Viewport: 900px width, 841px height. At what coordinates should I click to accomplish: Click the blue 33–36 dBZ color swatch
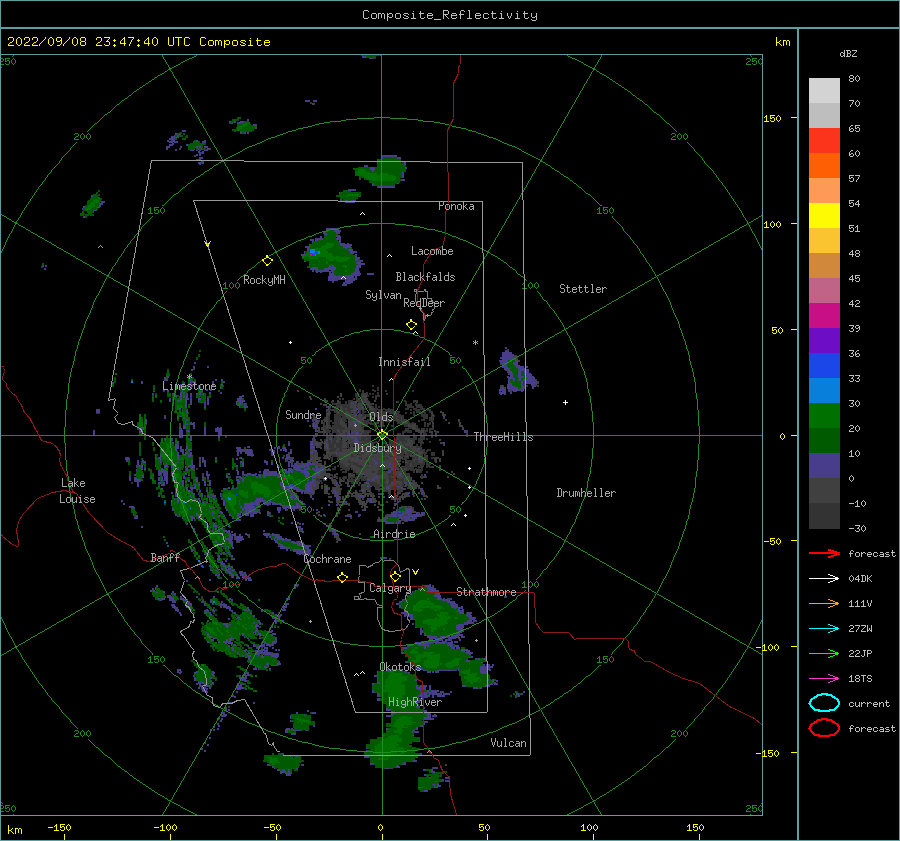(824, 366)
